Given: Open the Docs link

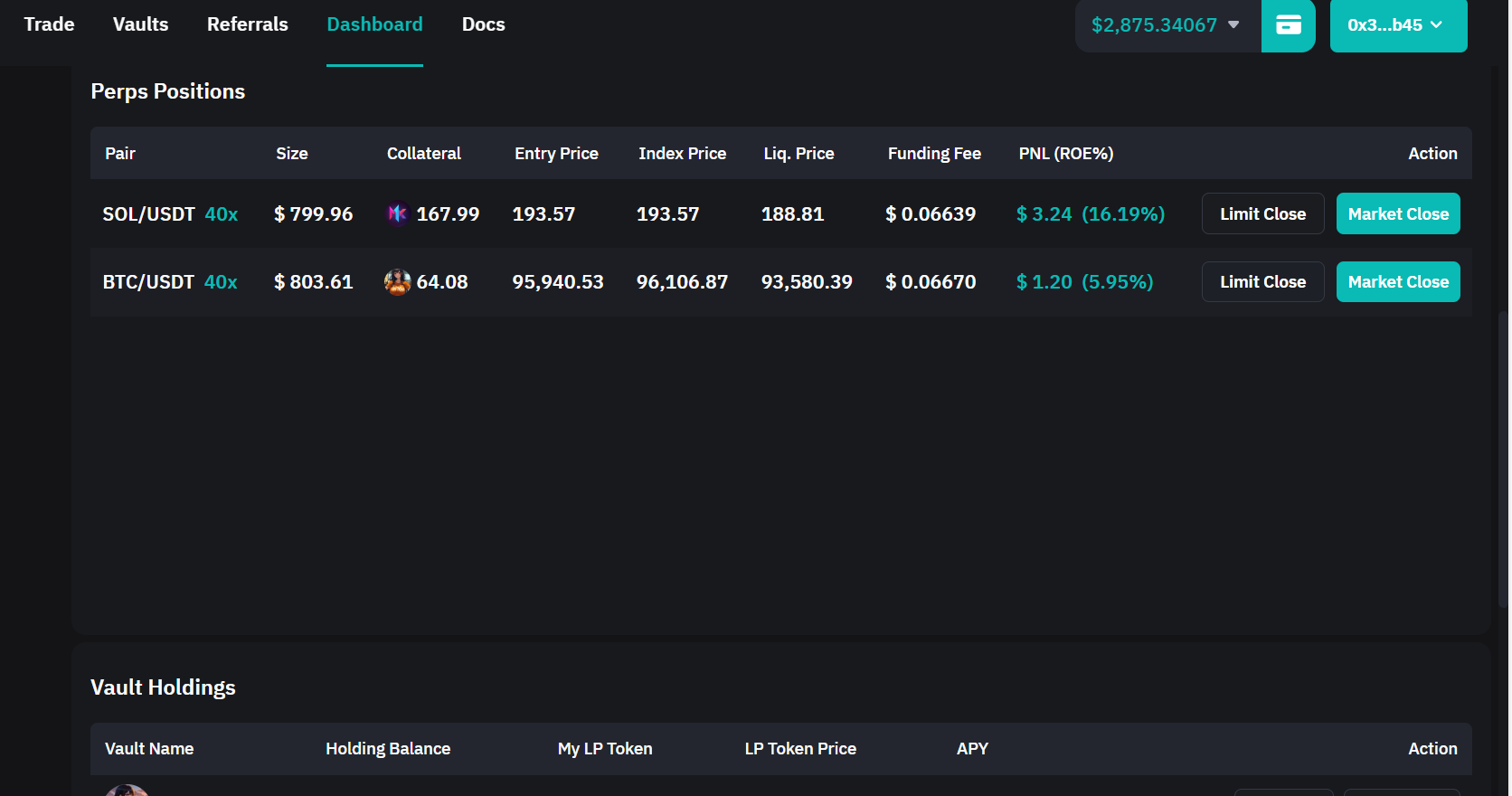Looking at the screenshot, I should click(x=483, y=24).
